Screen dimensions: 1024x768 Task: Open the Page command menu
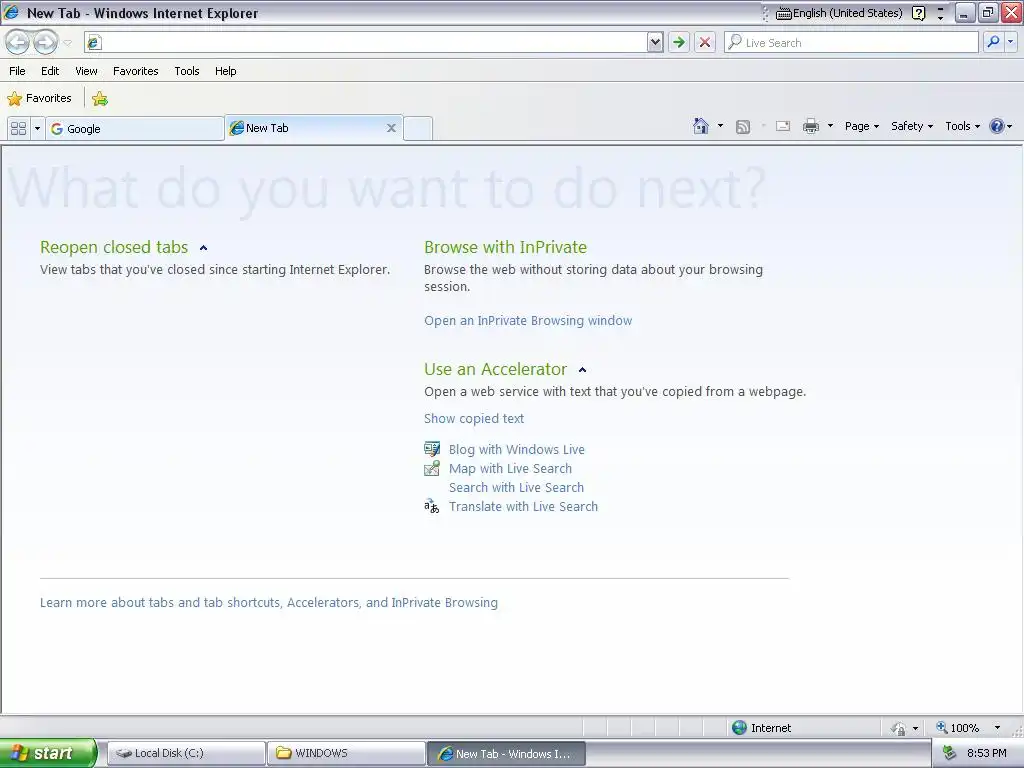(x=862, y=126)
